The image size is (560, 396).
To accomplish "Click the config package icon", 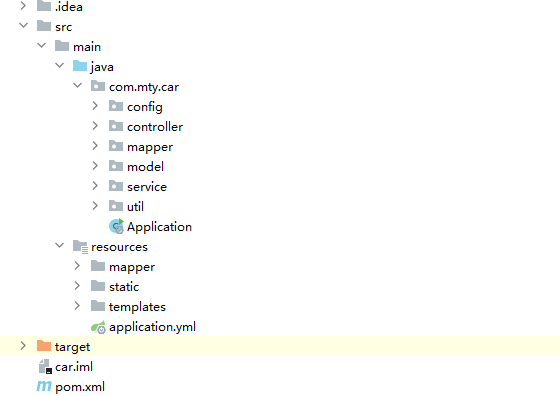I will coord(116,106).
